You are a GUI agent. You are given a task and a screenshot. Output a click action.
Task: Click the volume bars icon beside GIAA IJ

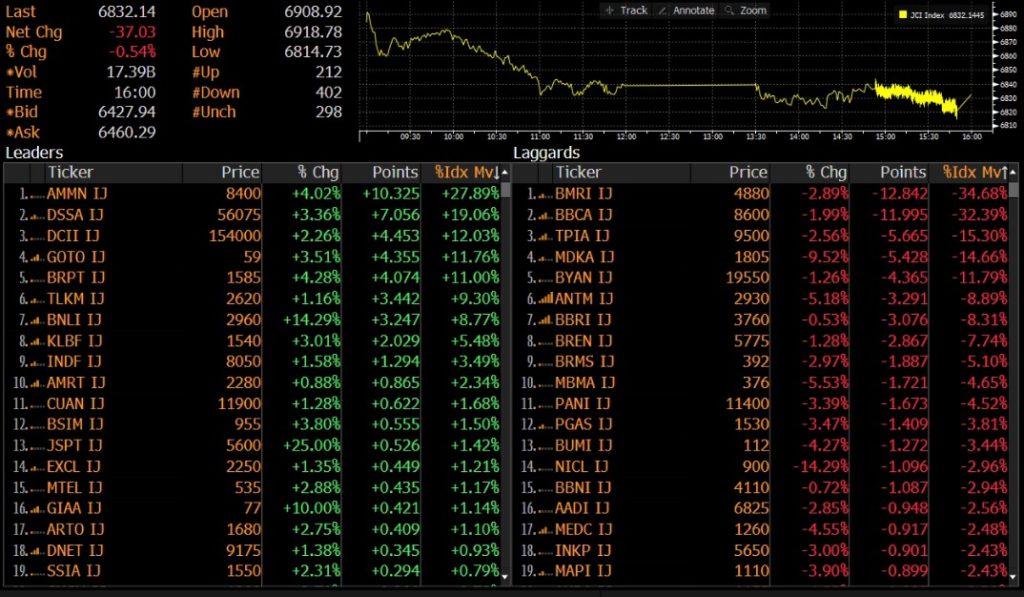tap(37, 509)
